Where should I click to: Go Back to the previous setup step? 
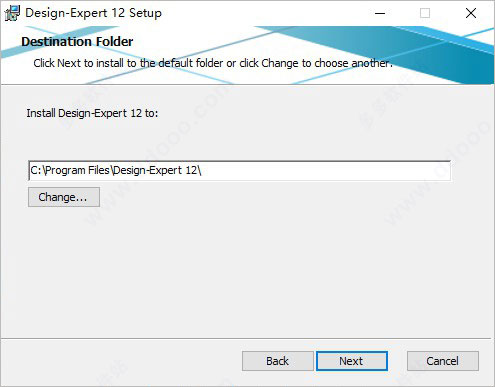coord(277,361)
